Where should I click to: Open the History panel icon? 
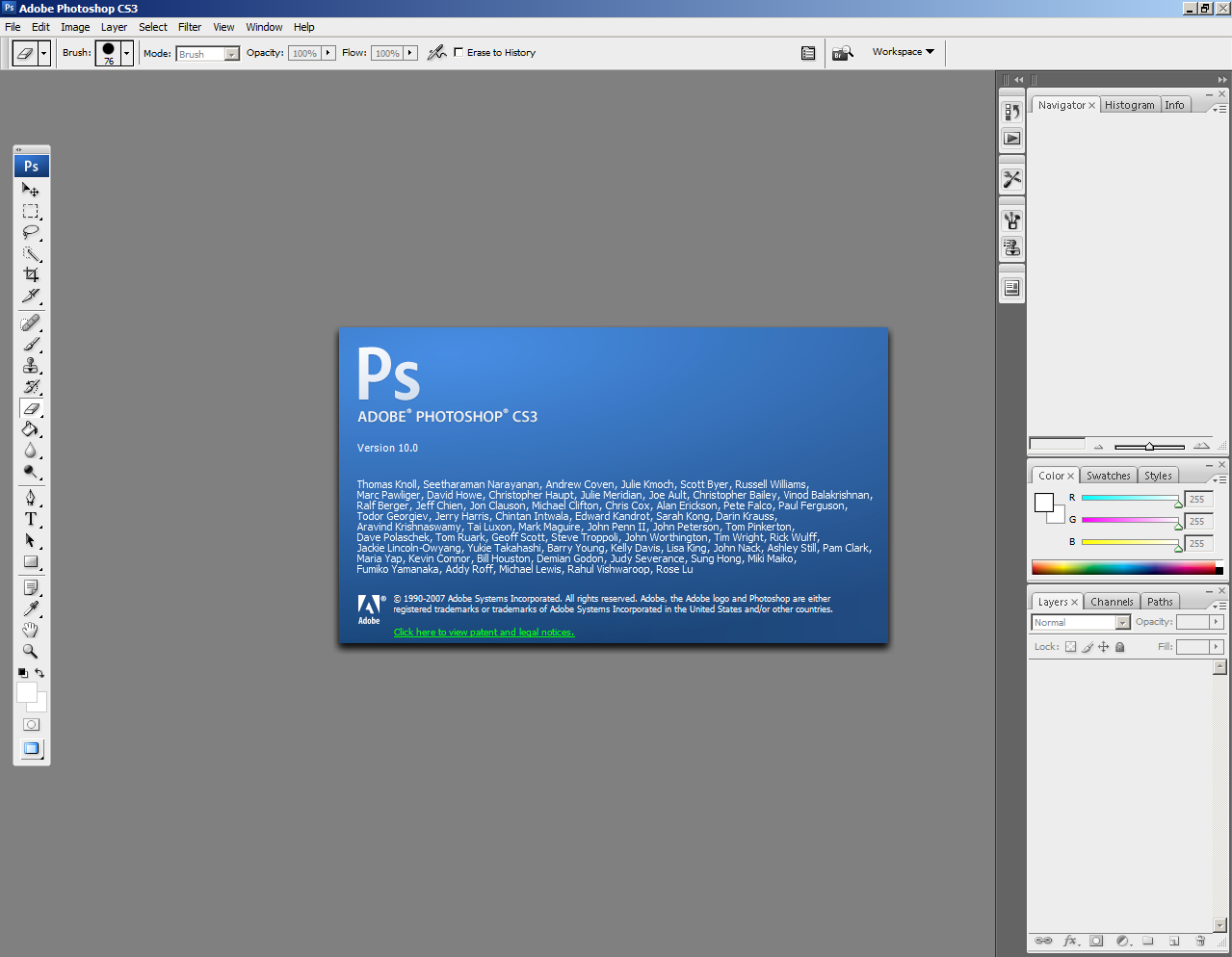[1011, 112]
